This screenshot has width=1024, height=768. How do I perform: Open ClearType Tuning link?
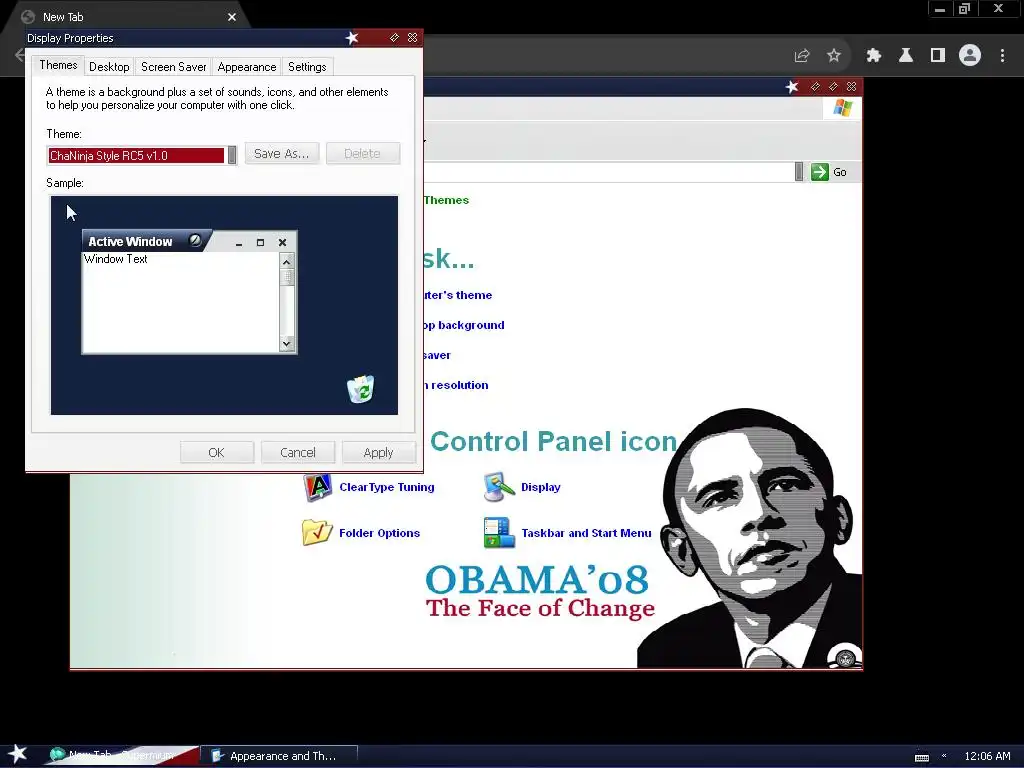tap(387, 487)
